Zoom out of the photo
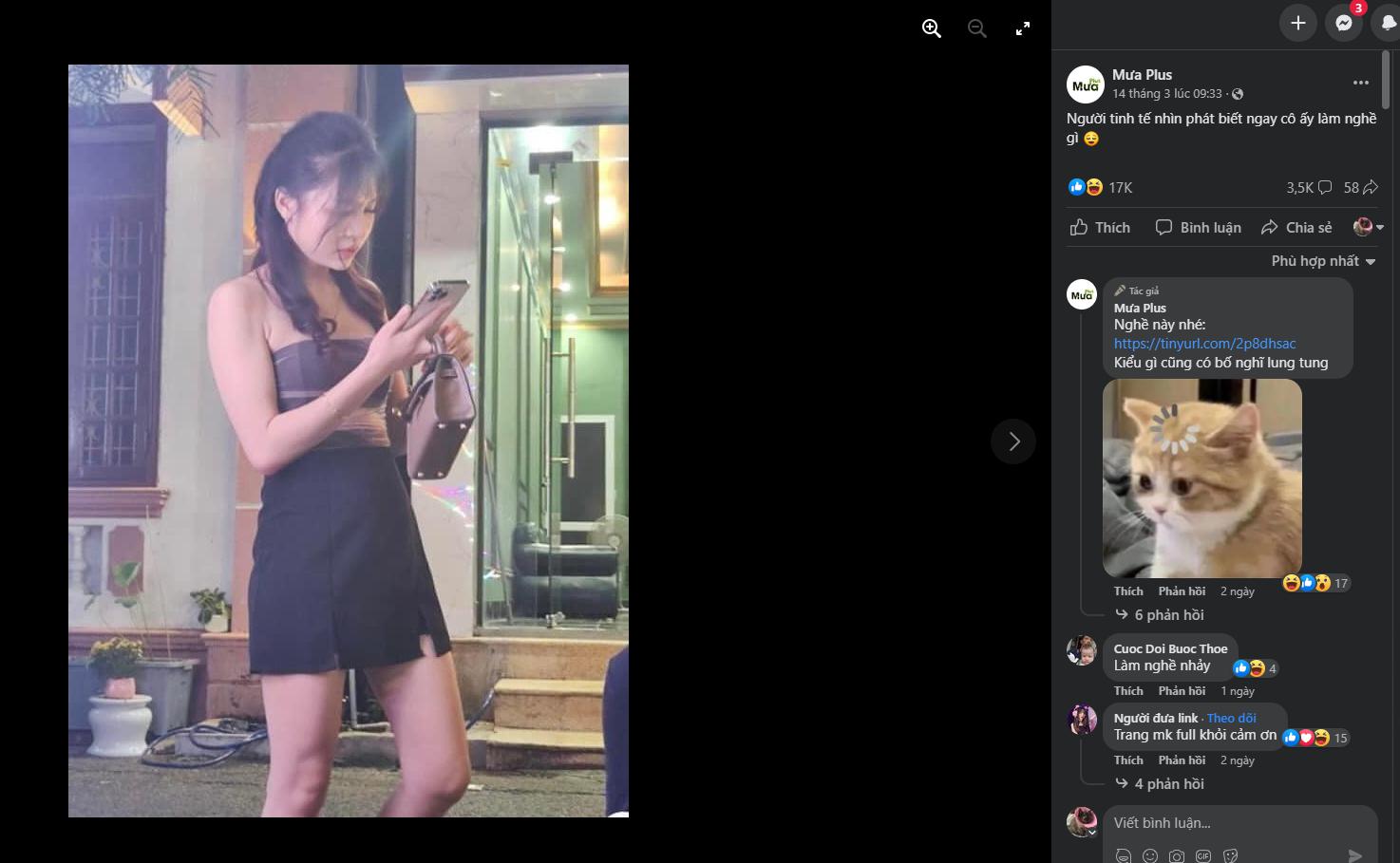 pyautogui.click(x=977, y=28)
